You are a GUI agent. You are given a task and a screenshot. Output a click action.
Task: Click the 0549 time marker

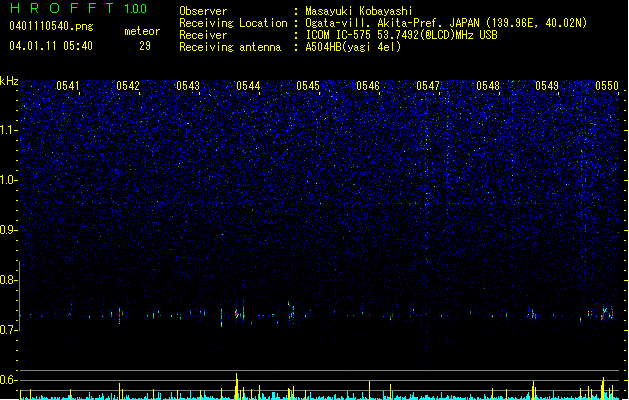[x=547, y=86]
